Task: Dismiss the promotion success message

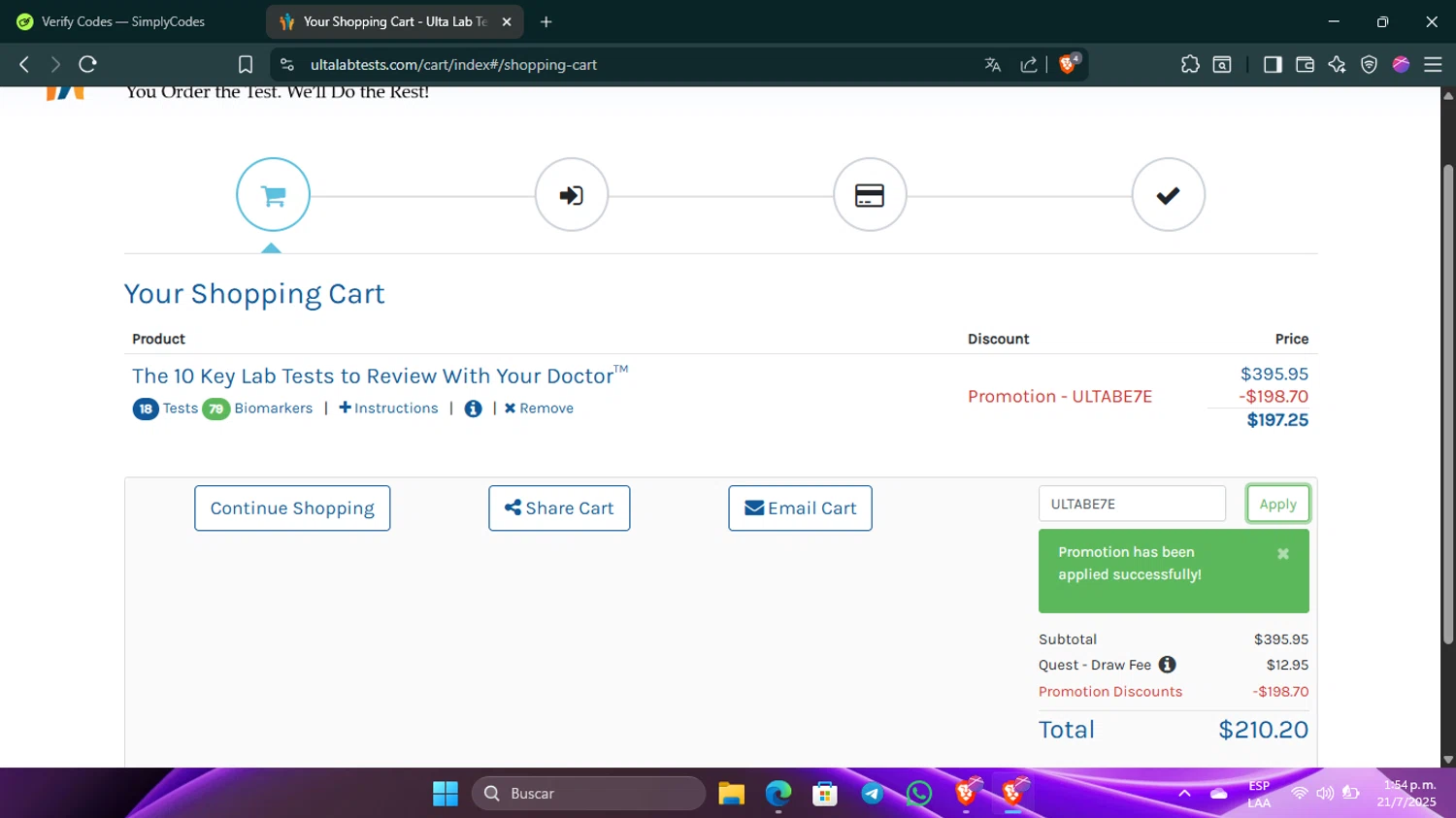Action: point(1283,554)
